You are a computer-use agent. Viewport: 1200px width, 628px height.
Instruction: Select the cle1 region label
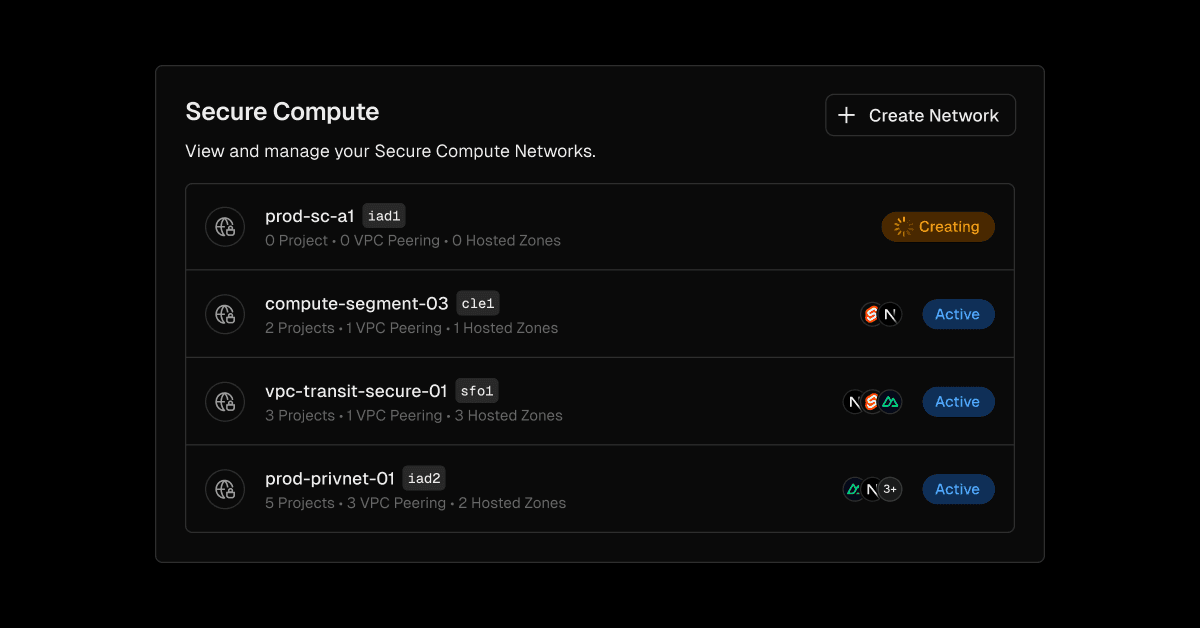coord(477,303)
